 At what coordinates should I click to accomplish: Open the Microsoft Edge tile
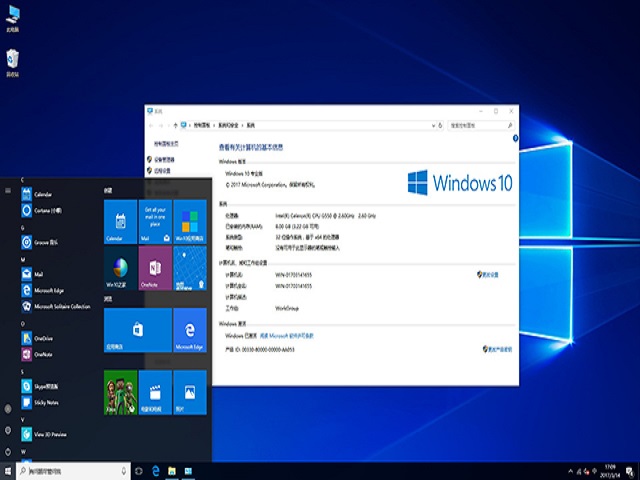[189, 330]
